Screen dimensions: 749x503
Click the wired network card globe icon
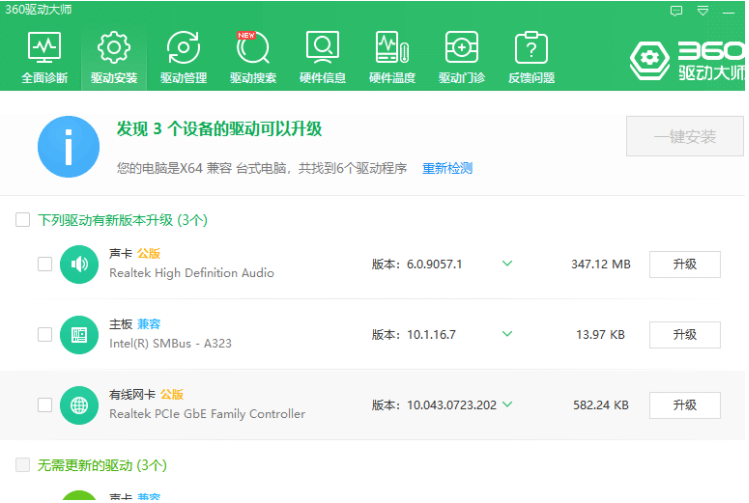79,405
